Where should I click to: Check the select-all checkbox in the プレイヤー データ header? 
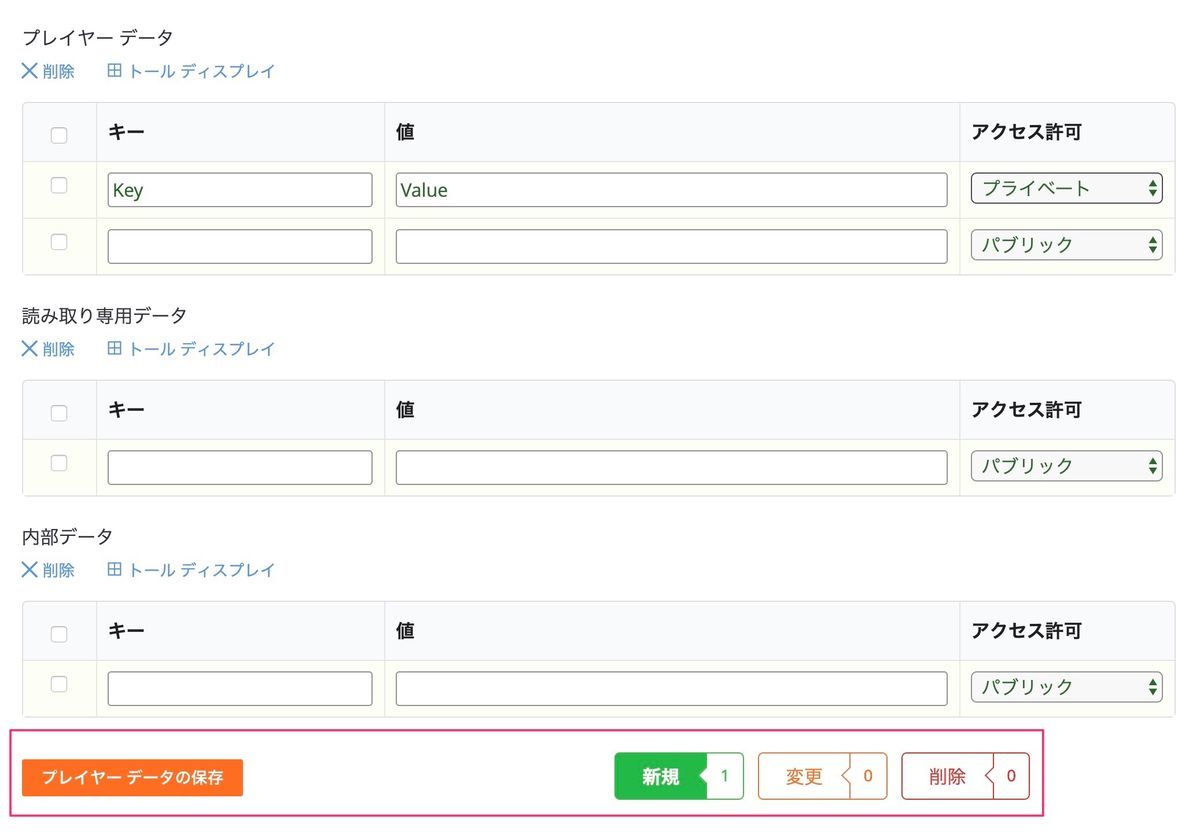click(x=59, y=133)
